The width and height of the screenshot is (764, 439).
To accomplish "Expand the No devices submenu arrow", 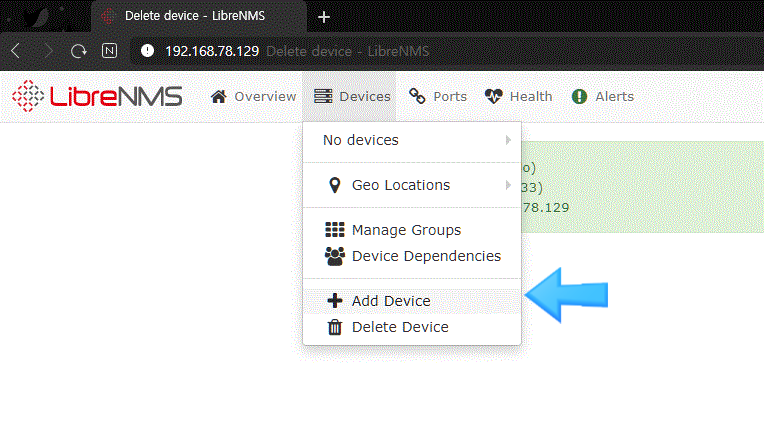I will tap(508, 140).
